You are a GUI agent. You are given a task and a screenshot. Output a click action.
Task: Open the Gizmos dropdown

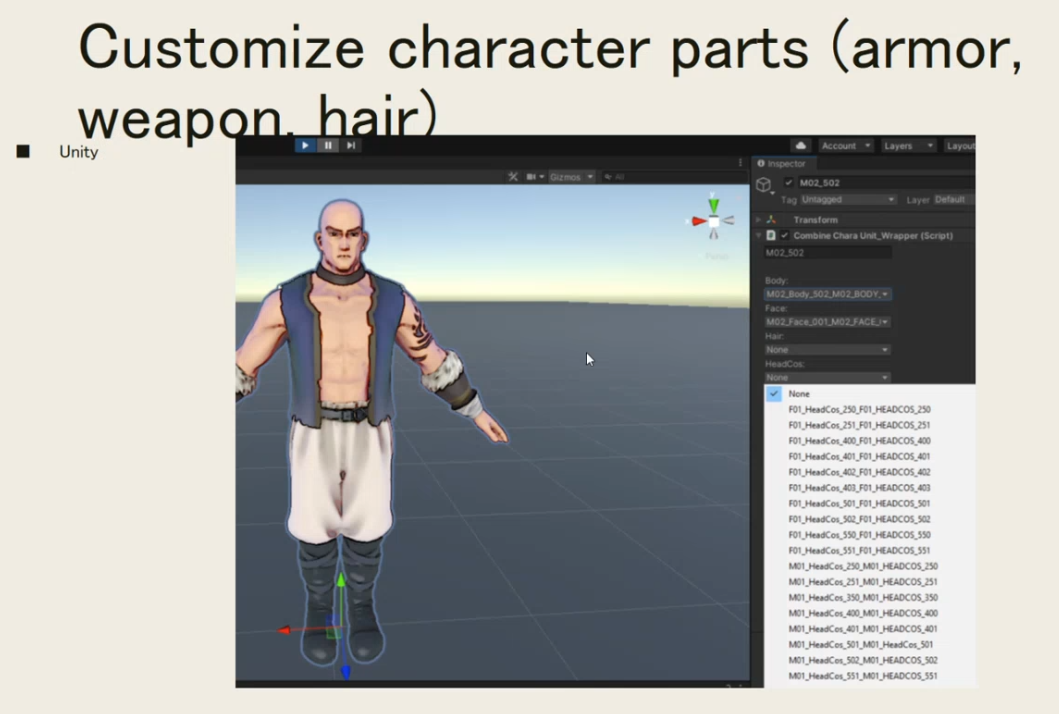571,177
